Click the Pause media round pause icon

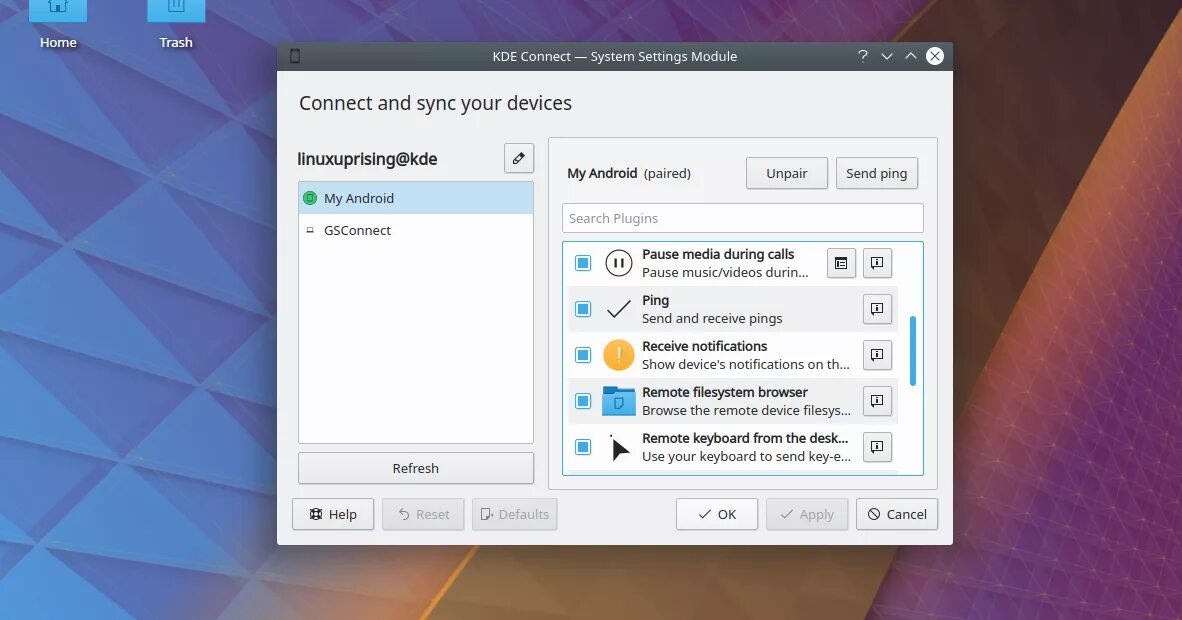point(619,263)
